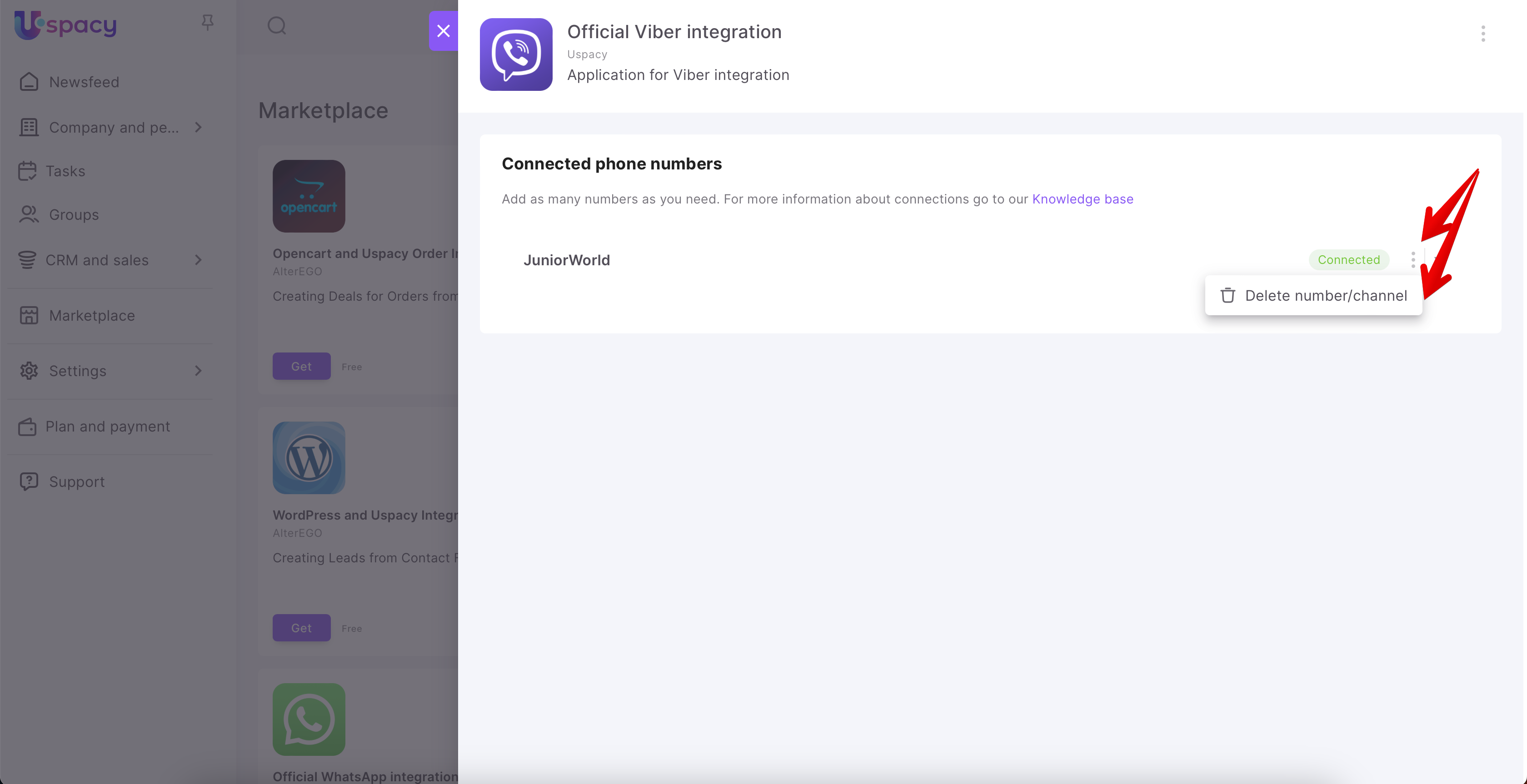The height and width of the screenshot is (784, 1527).
Task: Click the Connected status badge
Action: [x=1348, y=259]
